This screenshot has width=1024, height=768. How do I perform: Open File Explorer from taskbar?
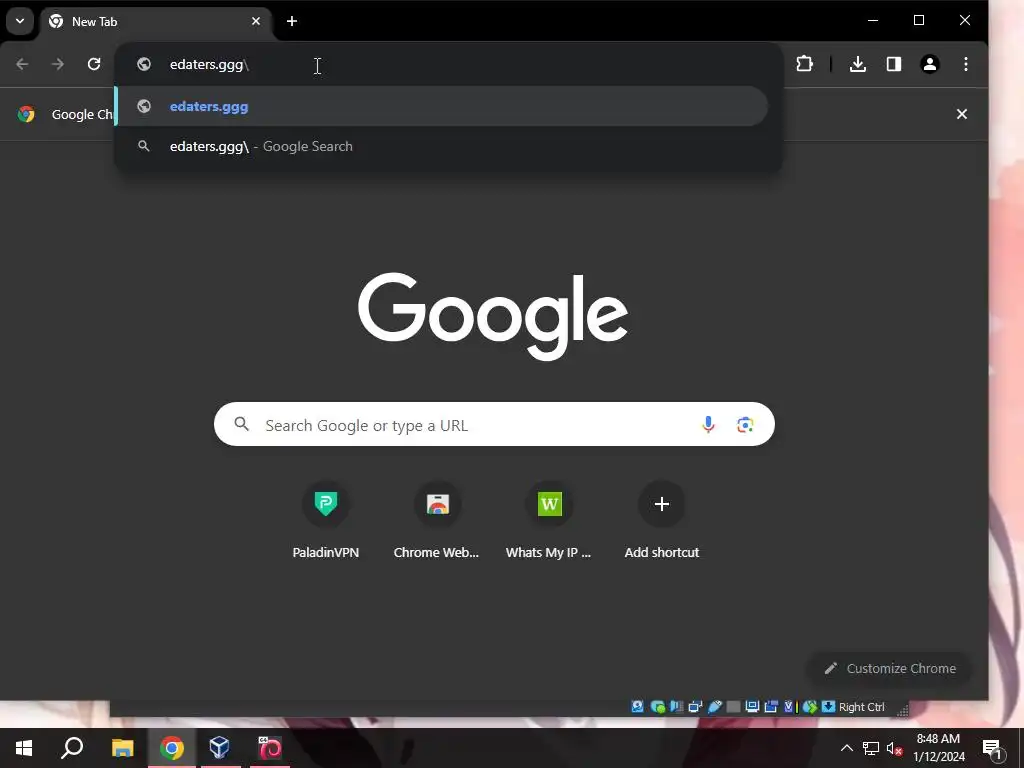122,748
